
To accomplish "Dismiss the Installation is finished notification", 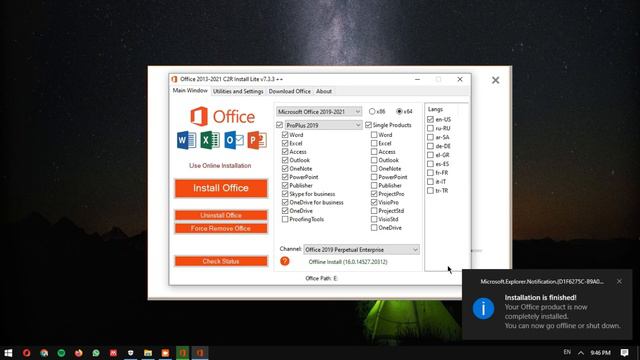I will click(x=619, y=282).
